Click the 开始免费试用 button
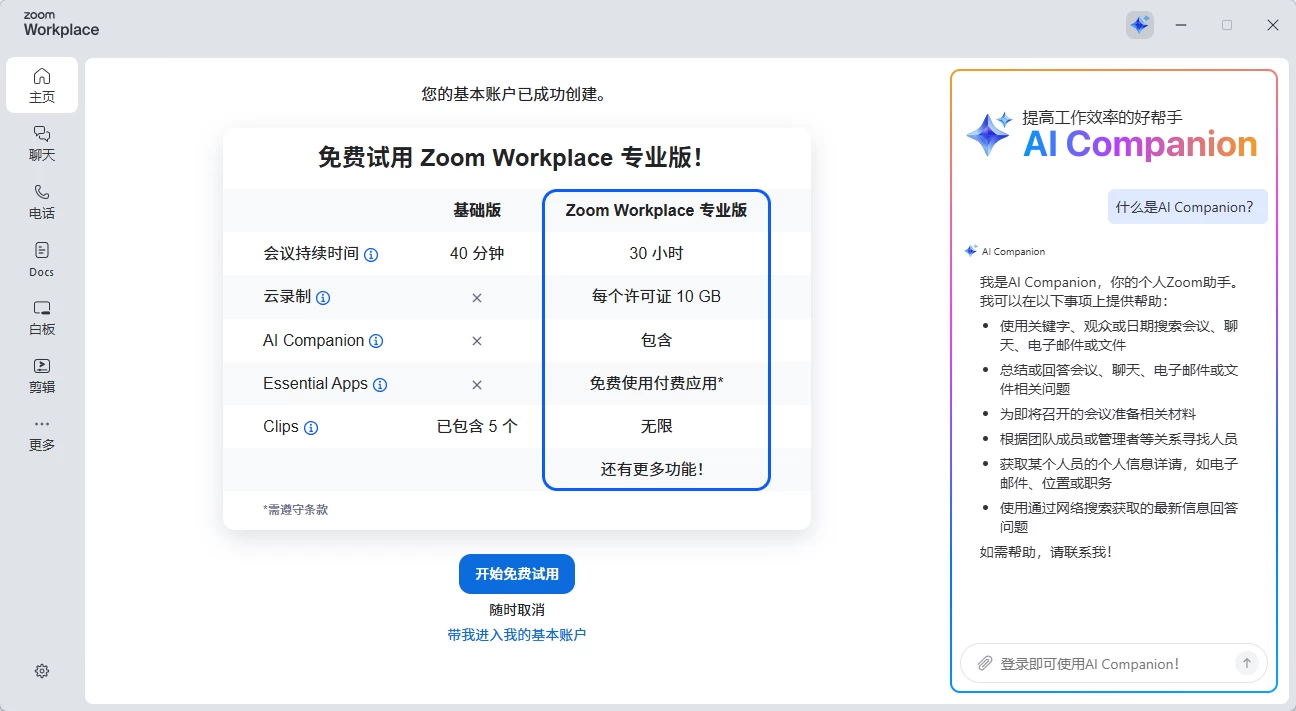Image resolution: width=1296 pixels, height=711 pixels. [x=517, y=574]
